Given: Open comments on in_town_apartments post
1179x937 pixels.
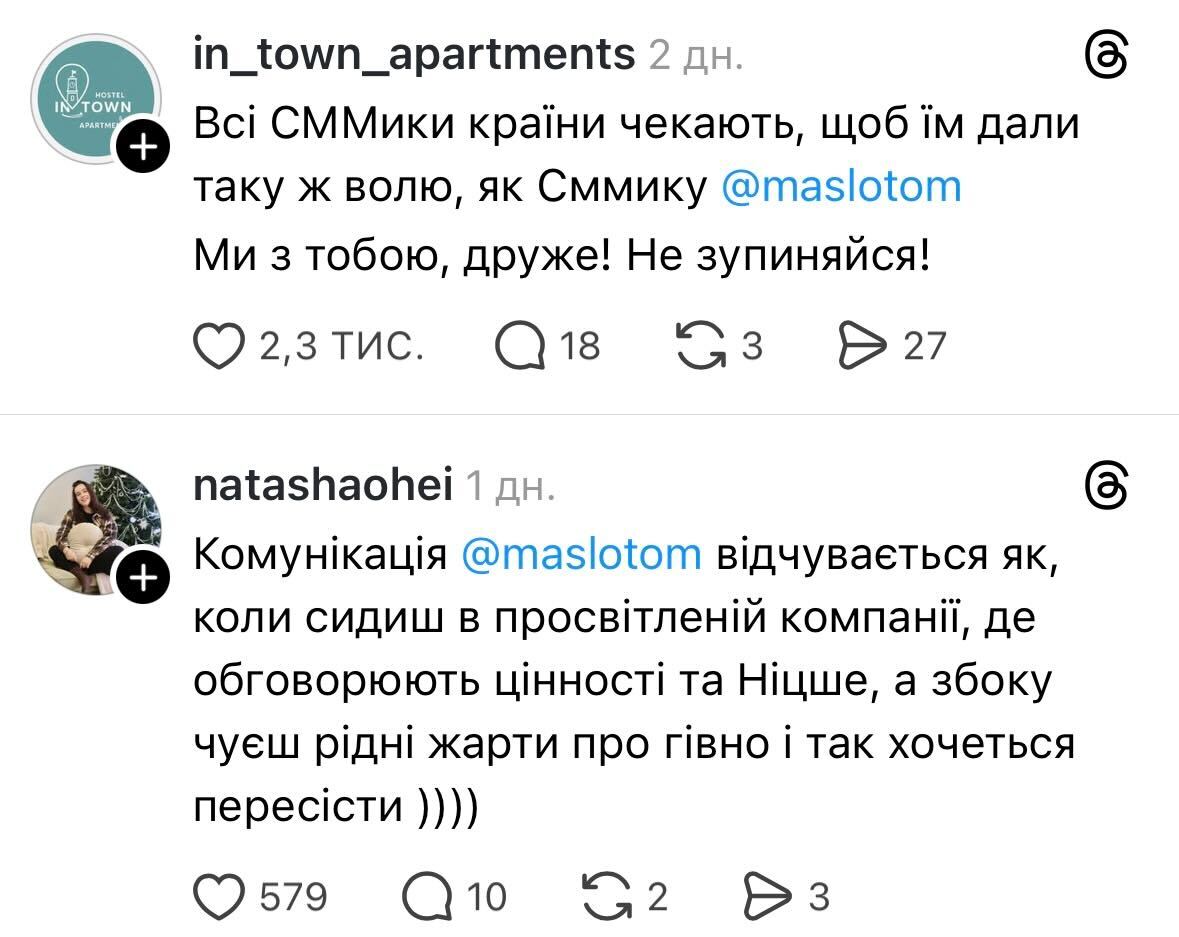Looking at the screenshot, I should coord(520,346).
